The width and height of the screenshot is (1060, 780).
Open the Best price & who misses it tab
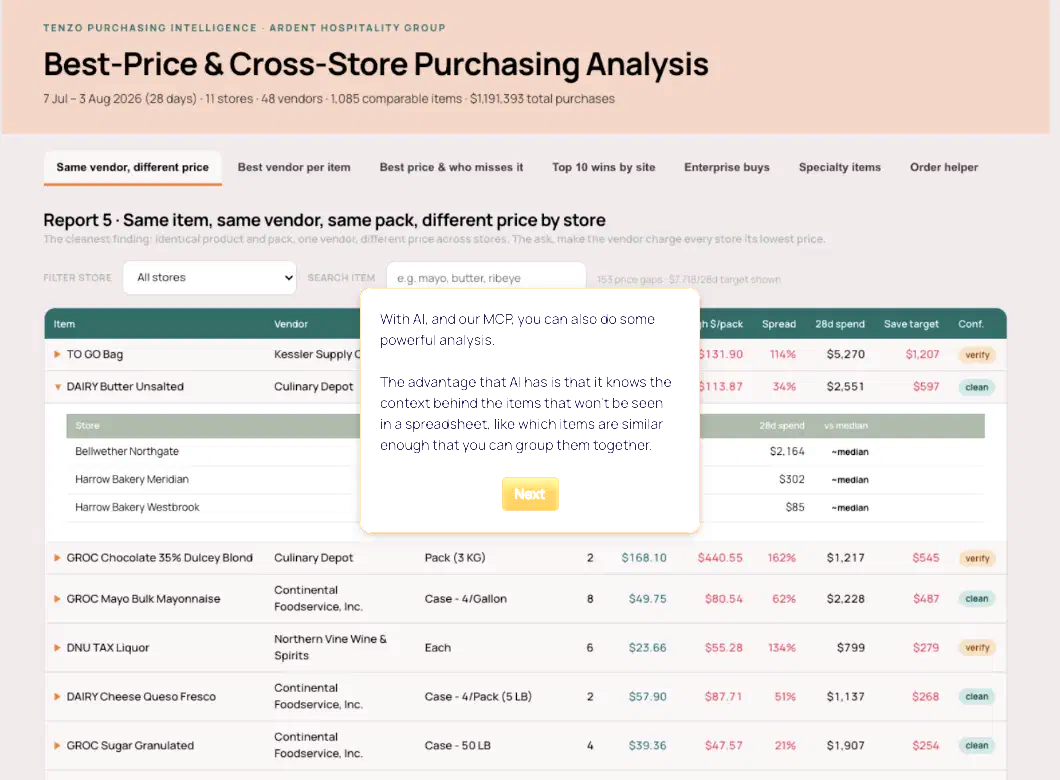pyautogui.click(x=451, y=167)
